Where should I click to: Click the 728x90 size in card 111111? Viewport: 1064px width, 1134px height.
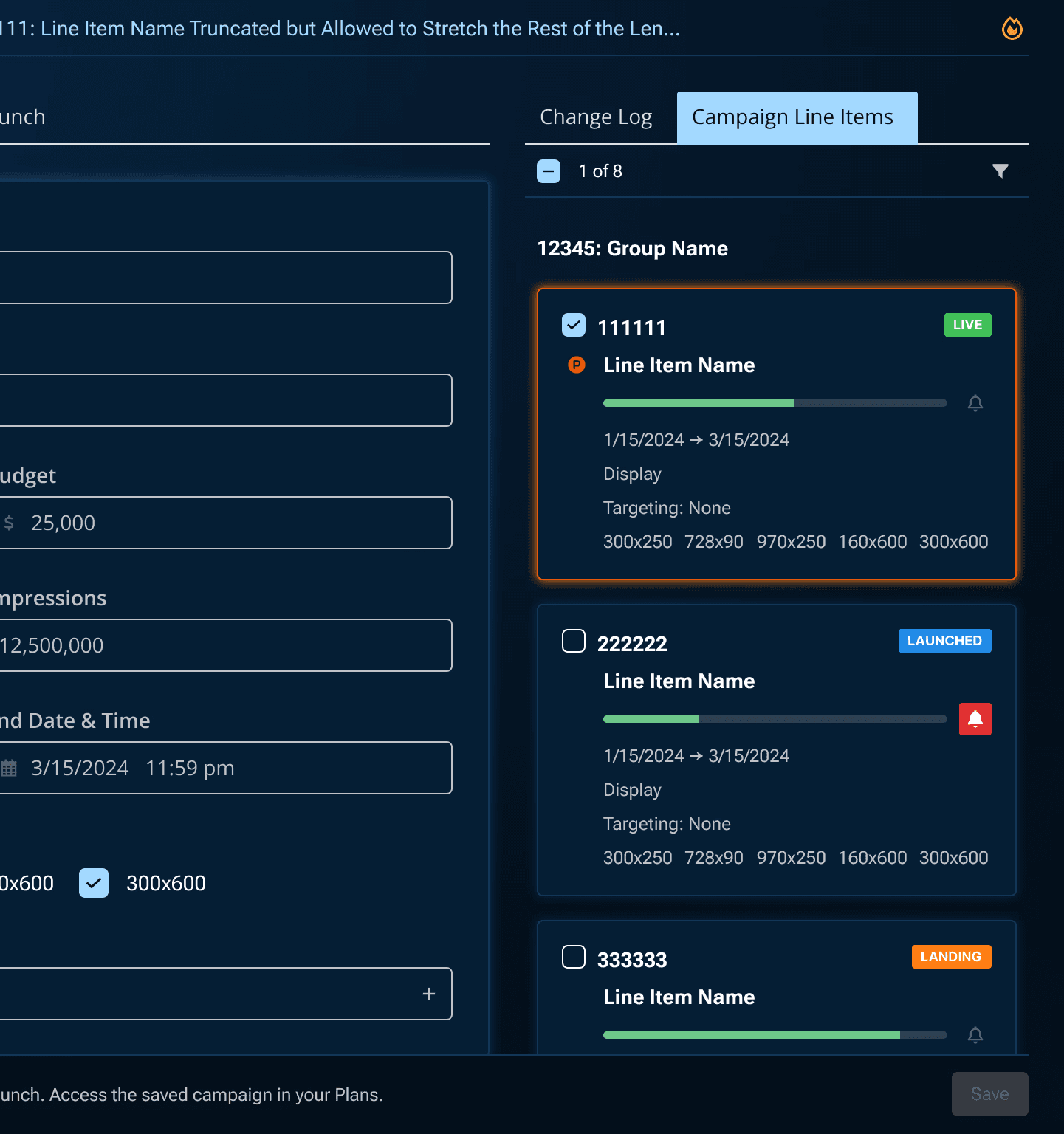(714, 542)
